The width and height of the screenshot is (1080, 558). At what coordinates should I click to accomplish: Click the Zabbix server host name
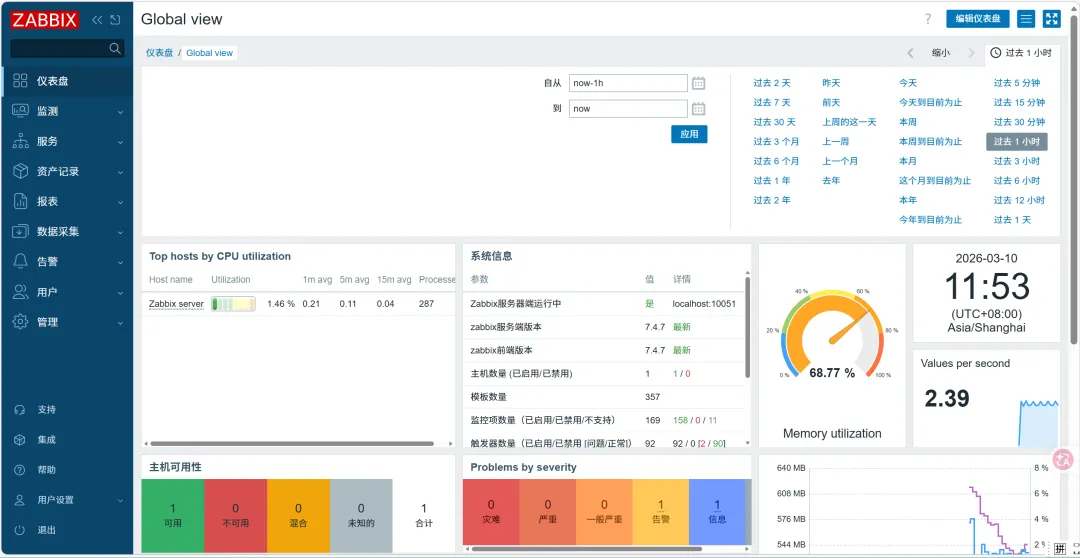click(x=176, y=304)
